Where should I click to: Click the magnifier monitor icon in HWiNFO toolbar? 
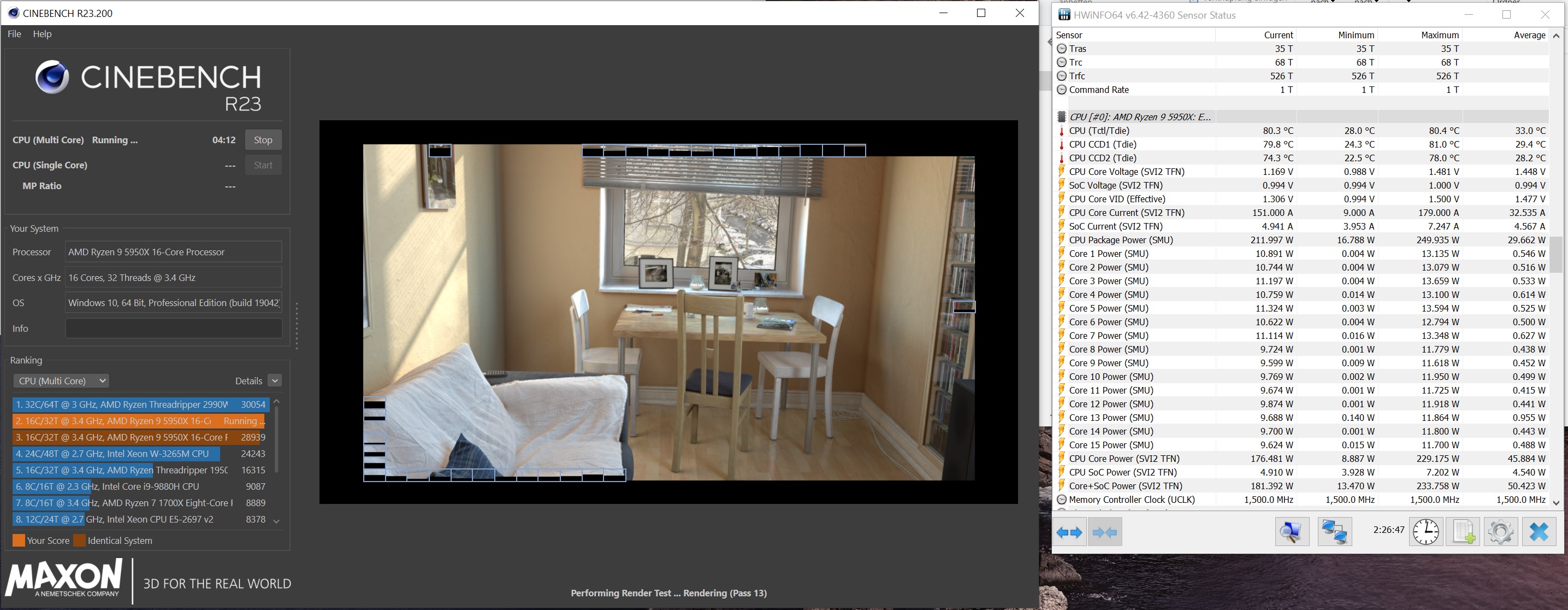coord(1292,532)
